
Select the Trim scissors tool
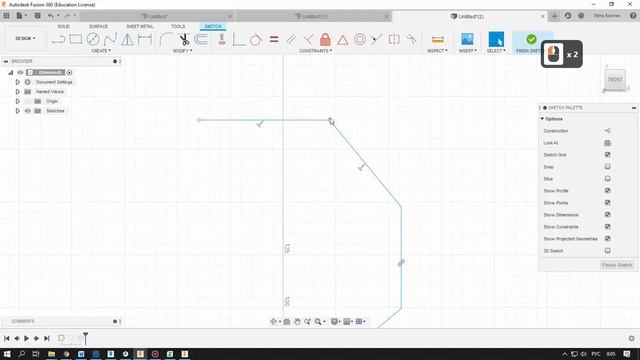184,40
